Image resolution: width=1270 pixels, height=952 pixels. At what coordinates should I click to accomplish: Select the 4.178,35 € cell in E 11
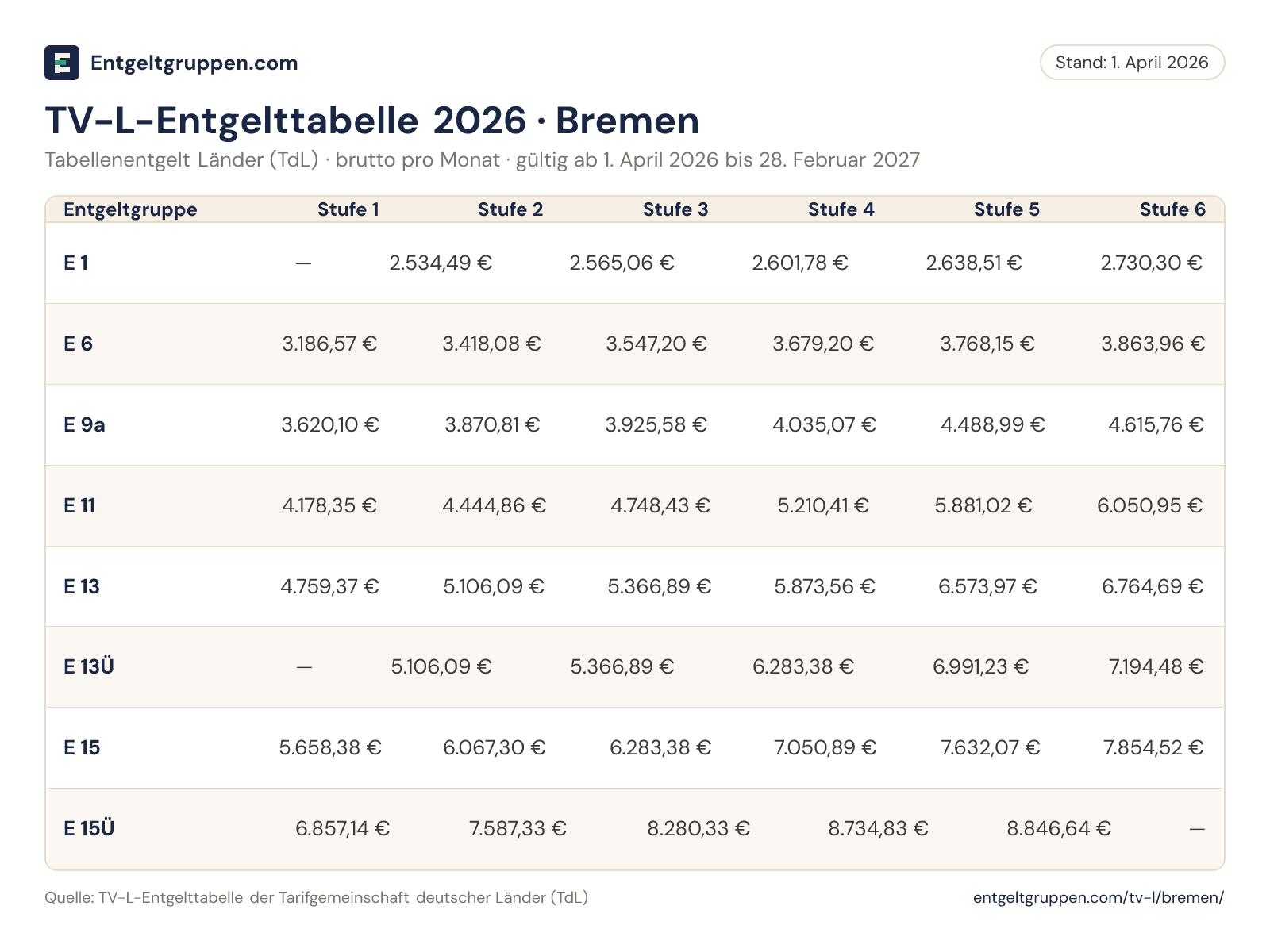click(329, 506)
